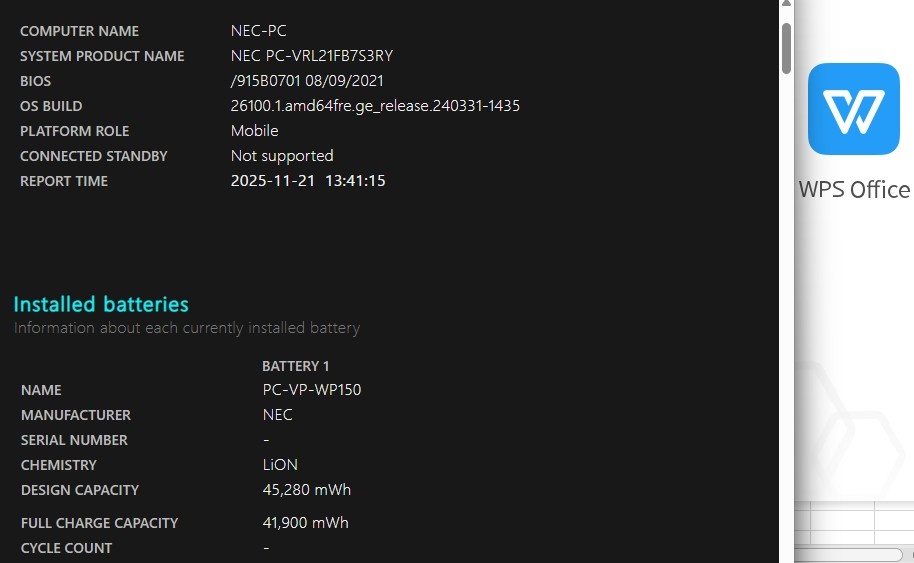Click the WPS Office text label
Viewport: 914px width, 563px height.
(854, 190)
